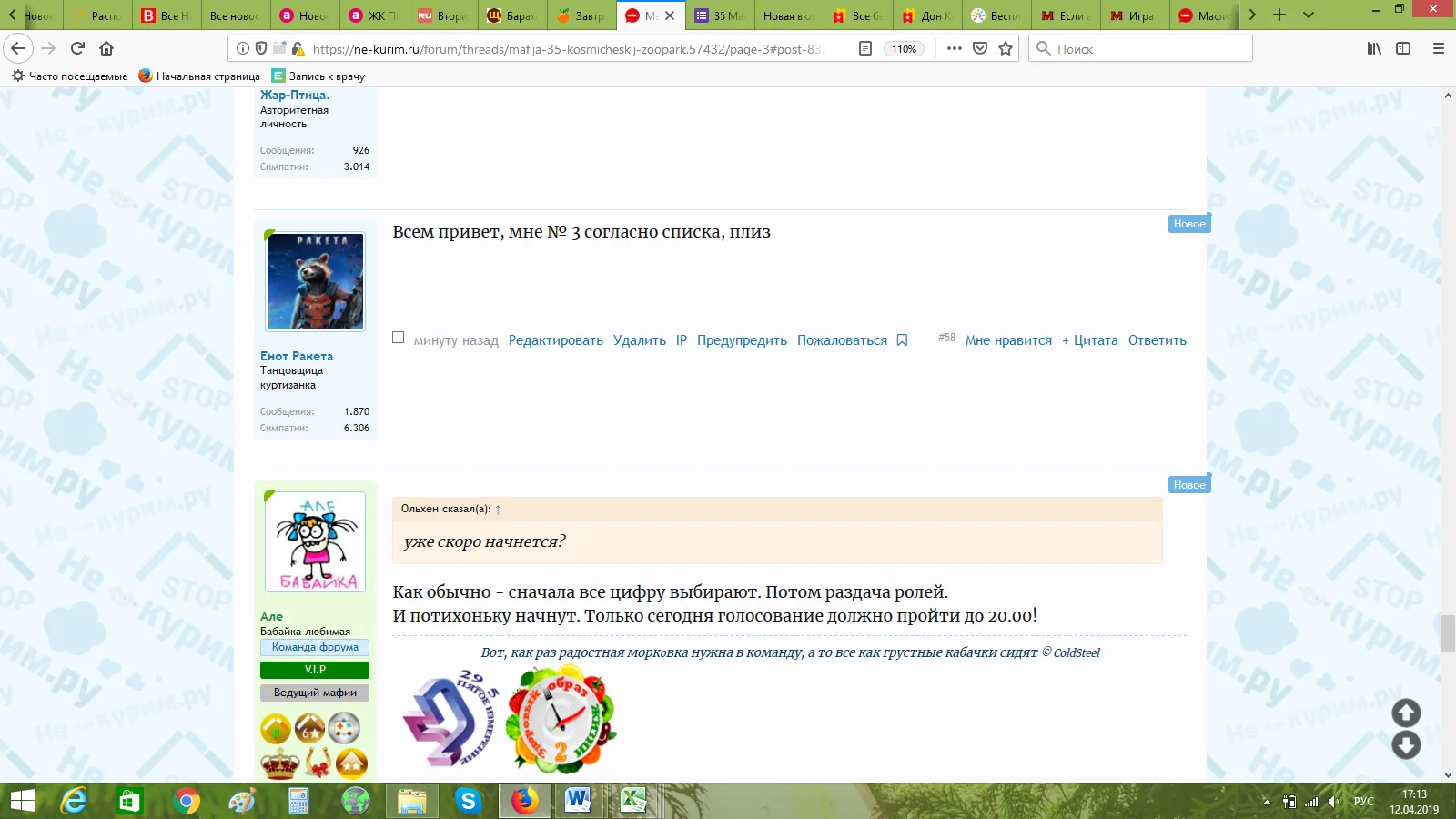Switch to the 'Все новос' tab
The width and height of the screenshot is (1456, 819).
click(234, 15)
